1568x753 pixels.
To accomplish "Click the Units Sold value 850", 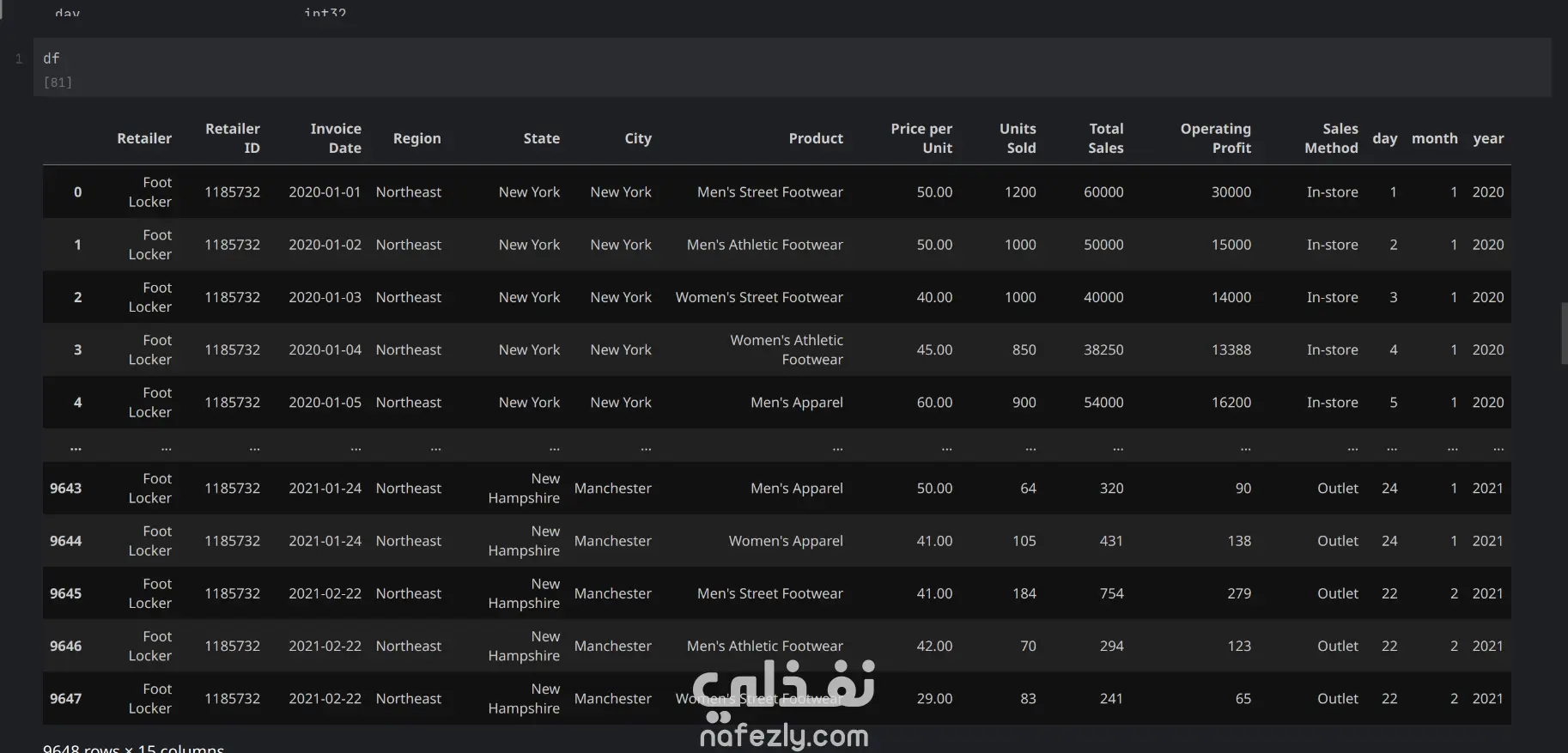I will click(1024, 349).
